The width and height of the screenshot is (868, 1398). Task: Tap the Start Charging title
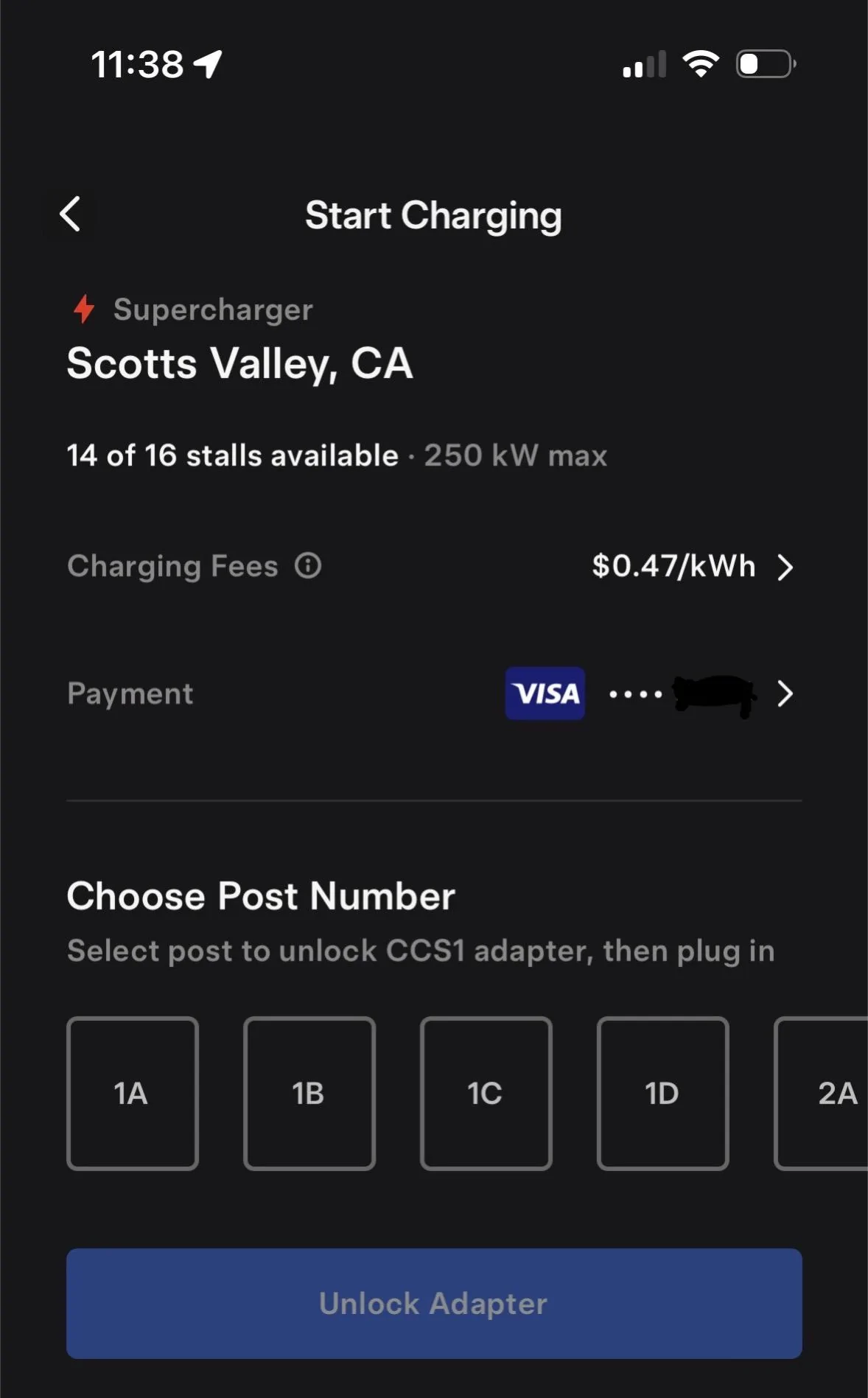click(x=433, y=215)
